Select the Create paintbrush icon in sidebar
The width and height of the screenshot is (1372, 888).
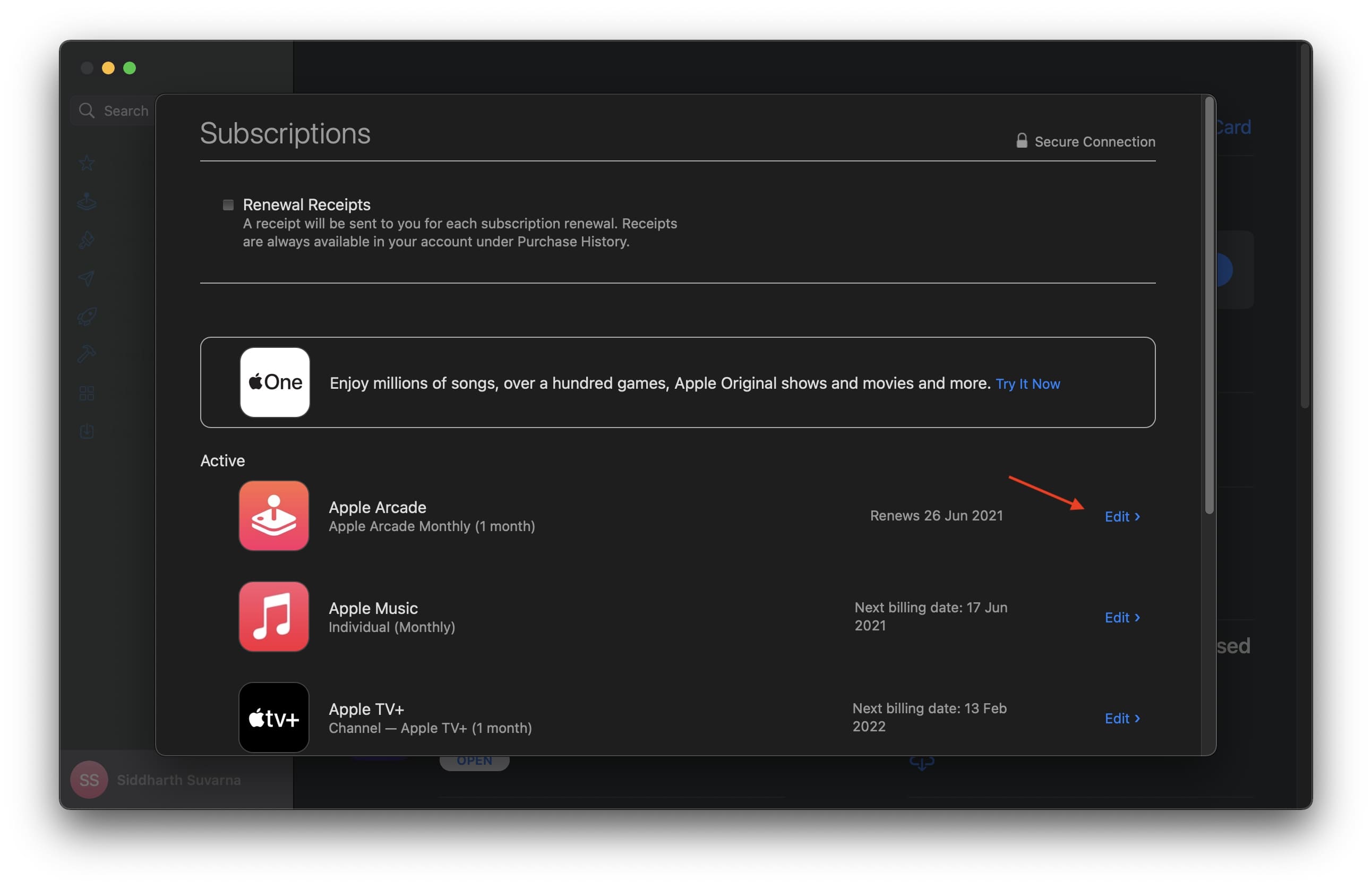click(87, 240)
